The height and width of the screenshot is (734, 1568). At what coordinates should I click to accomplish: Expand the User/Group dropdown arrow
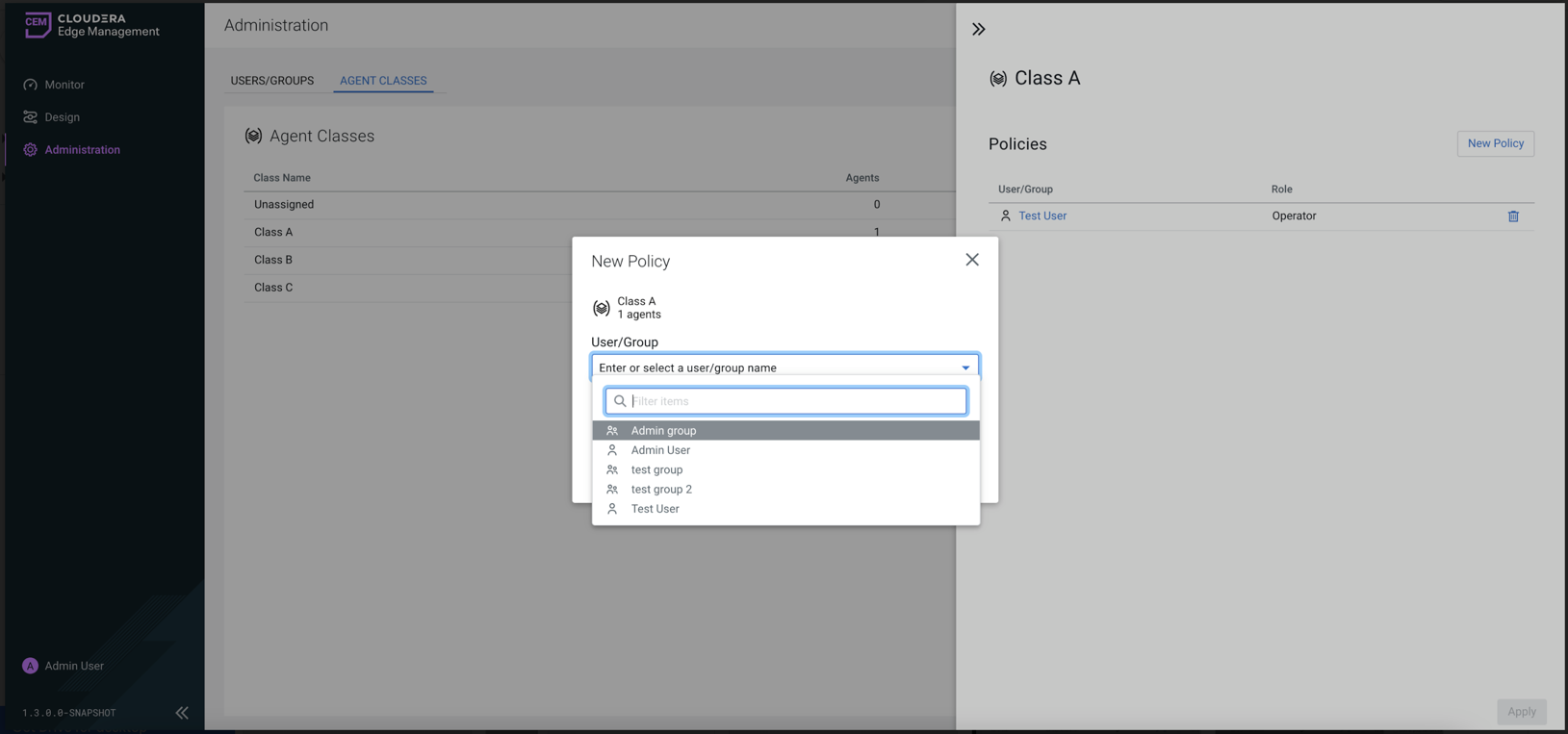tap(965, 367)
